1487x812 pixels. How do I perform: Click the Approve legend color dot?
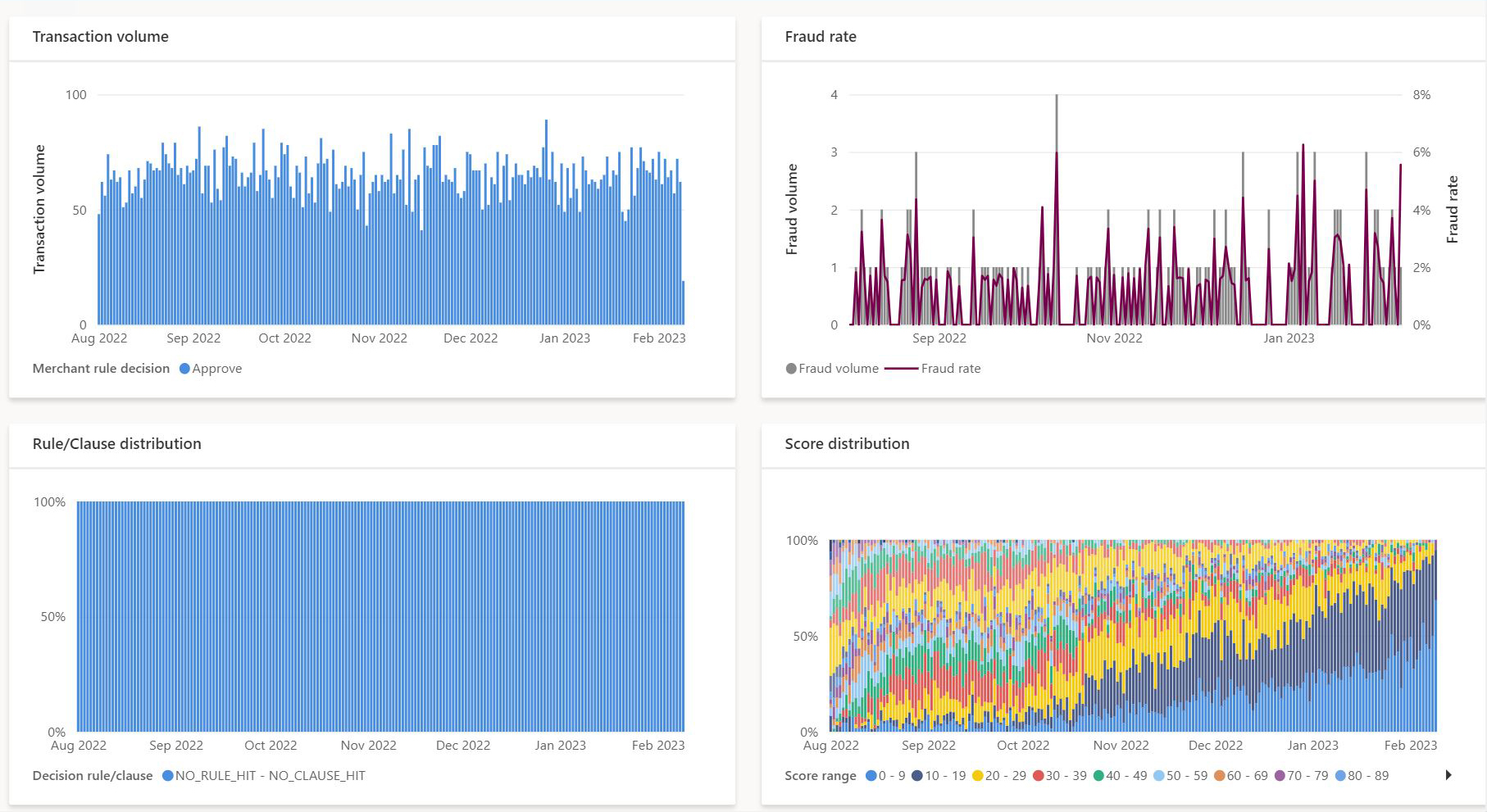tap(184, 369)
